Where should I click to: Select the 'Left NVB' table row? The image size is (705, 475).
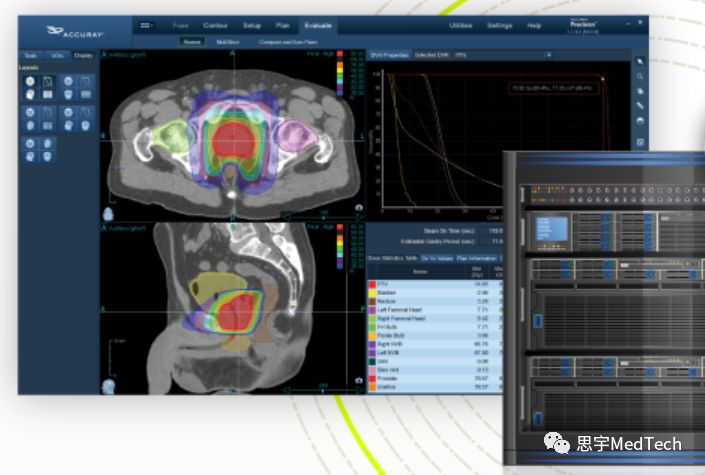click(x=435, y=353)
